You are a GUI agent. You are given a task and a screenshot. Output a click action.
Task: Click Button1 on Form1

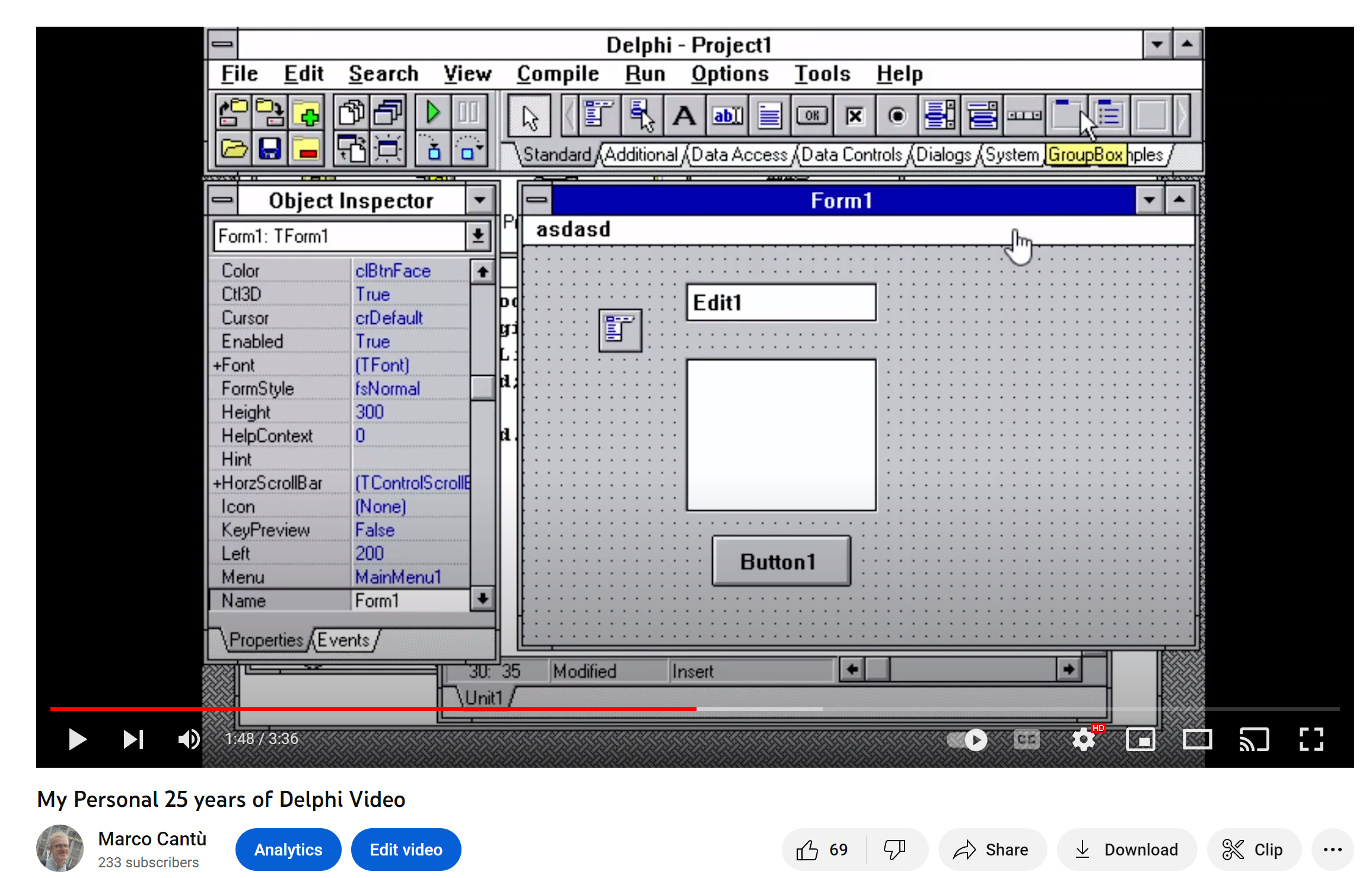tap(781, 561)
